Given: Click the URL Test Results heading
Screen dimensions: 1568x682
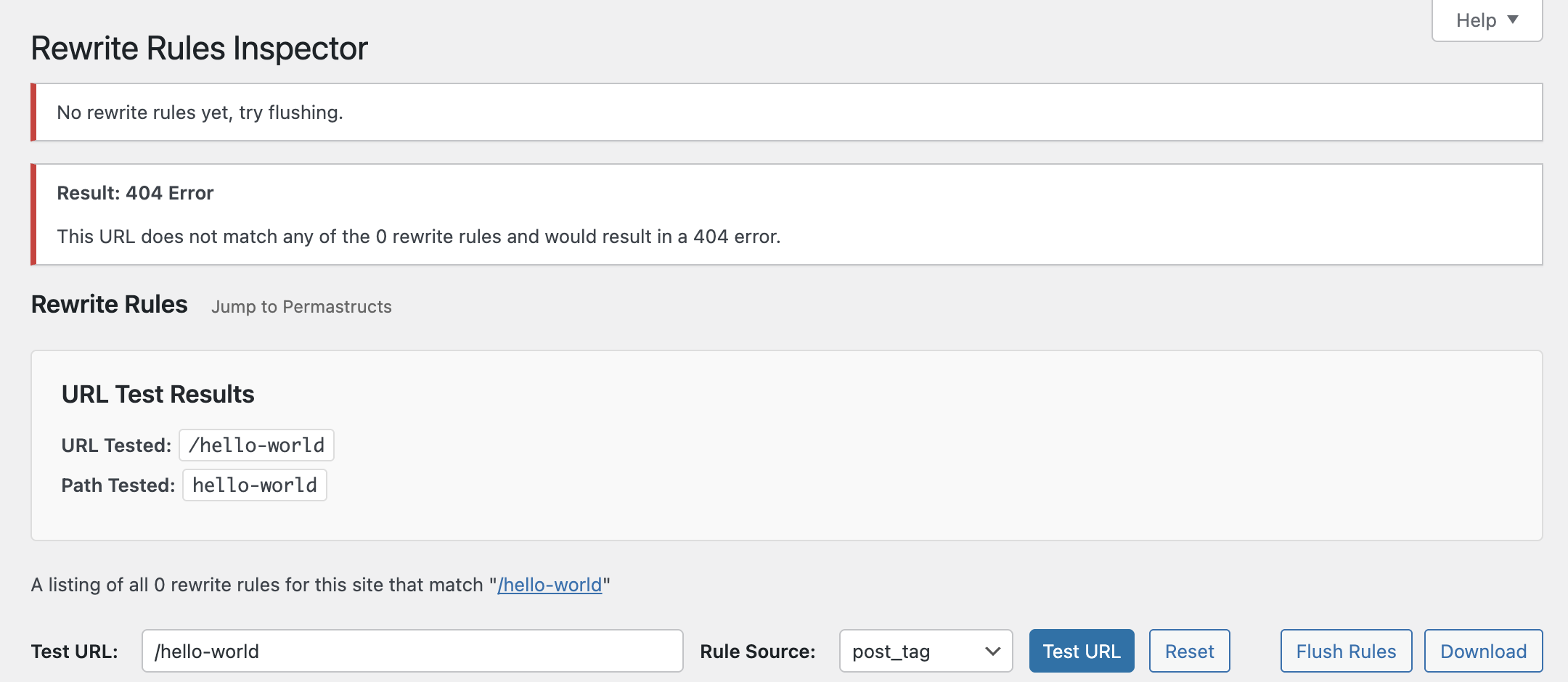Looking at the screenshot, I should tap(158, 394).
